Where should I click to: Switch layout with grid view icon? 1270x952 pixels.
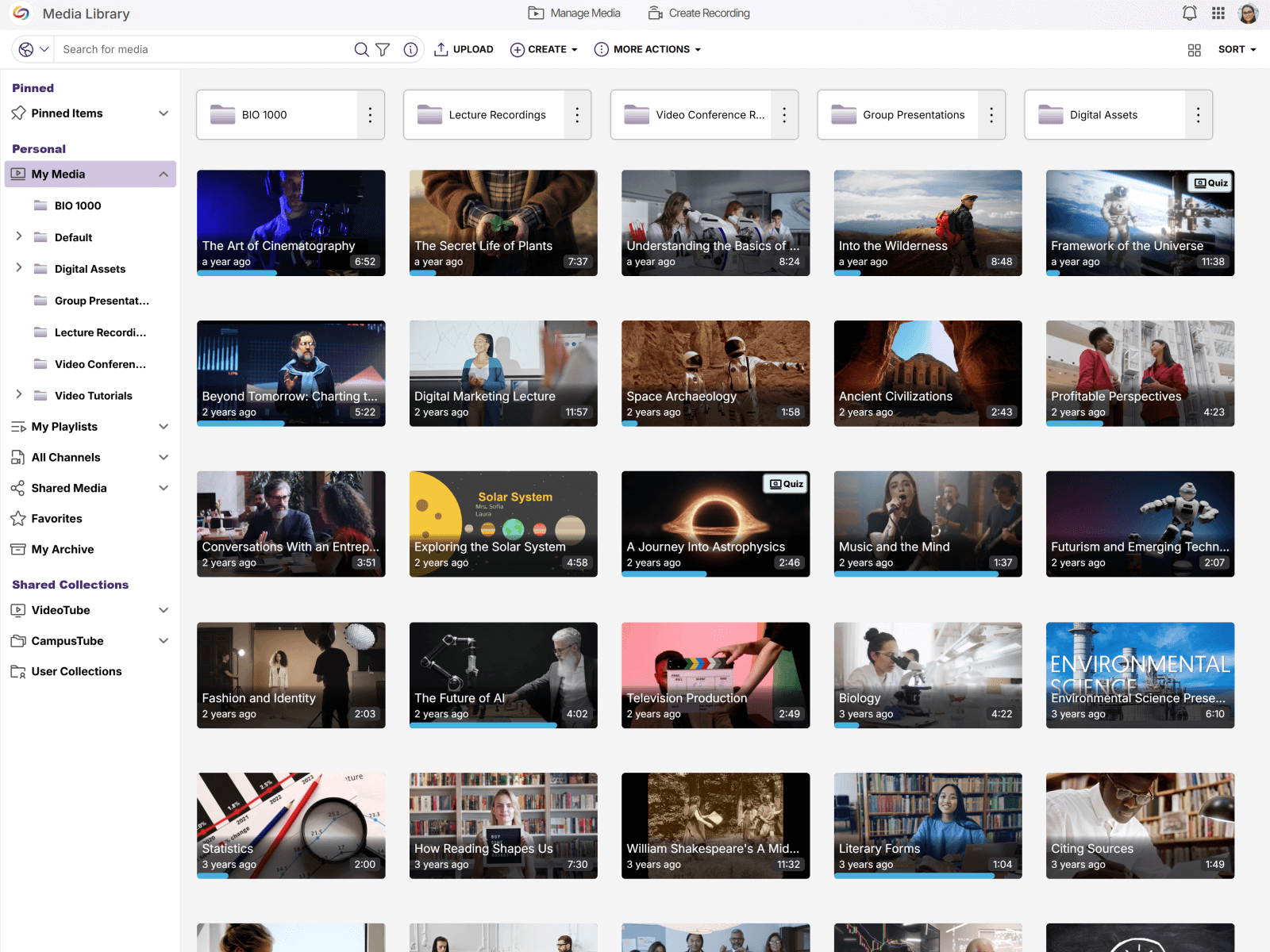[x=1194, y=50]
